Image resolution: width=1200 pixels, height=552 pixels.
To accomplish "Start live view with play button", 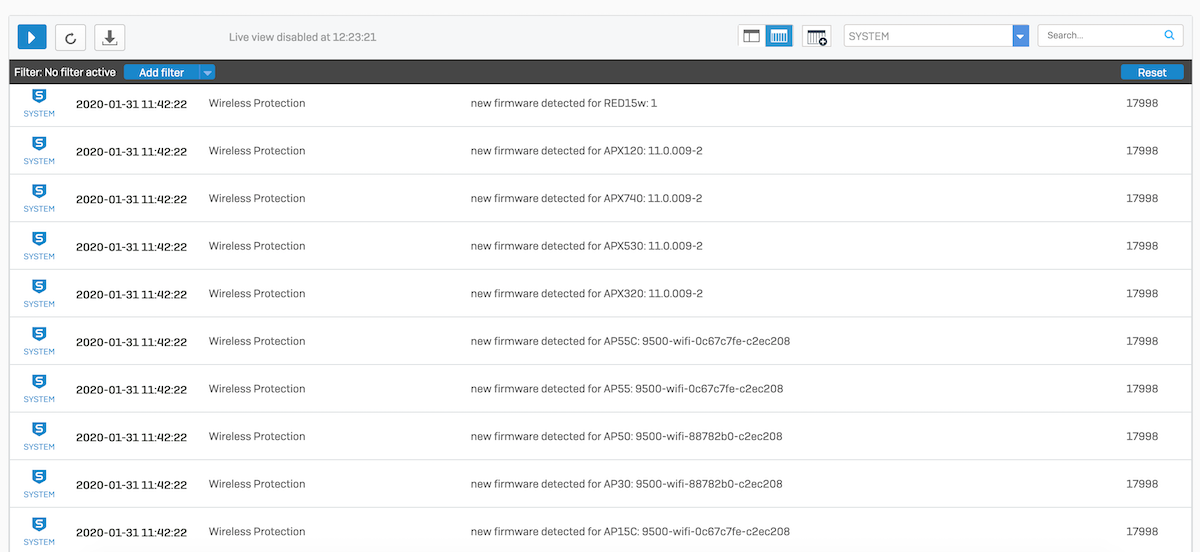I will coord(32,37).
